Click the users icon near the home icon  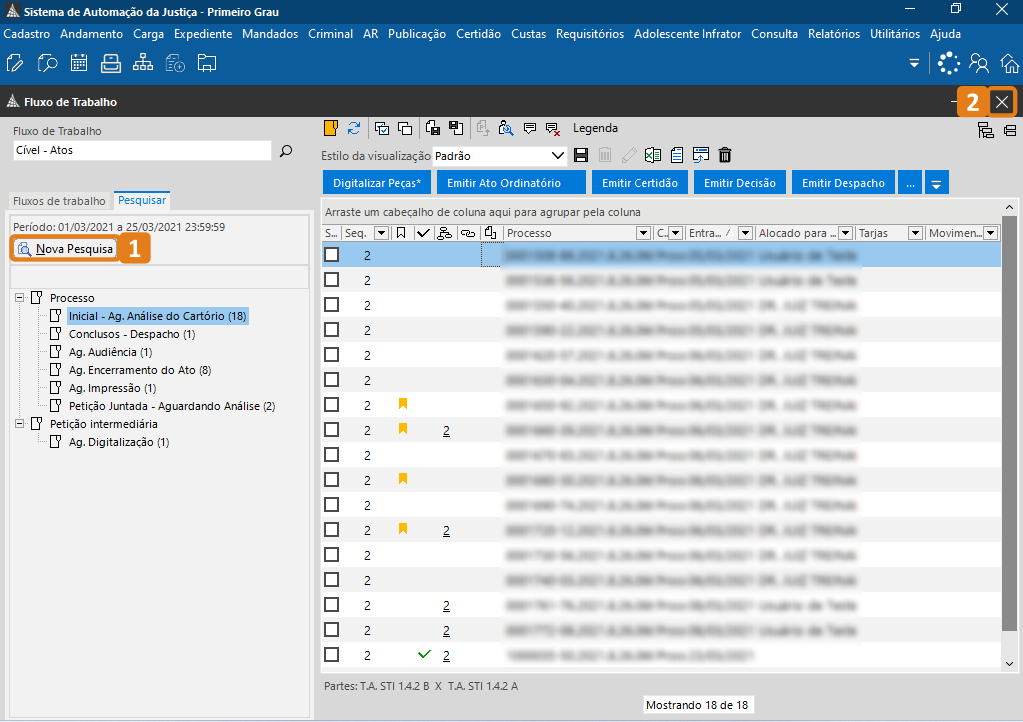point(979,63)
